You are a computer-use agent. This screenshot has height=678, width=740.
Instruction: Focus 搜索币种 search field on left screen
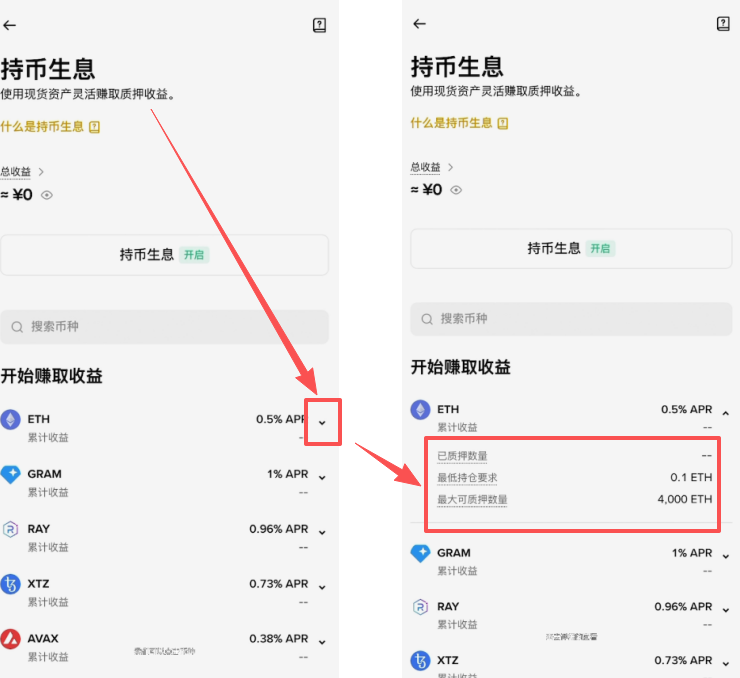tap(164, 327)
